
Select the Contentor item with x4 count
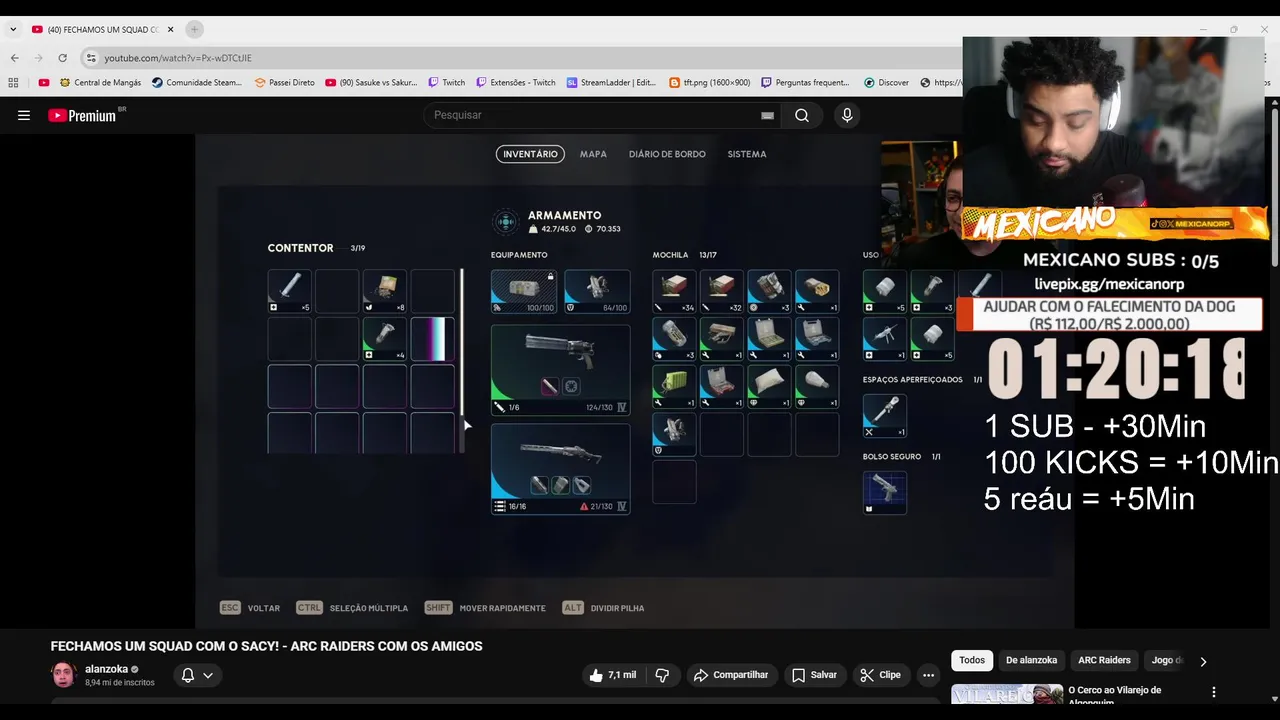385,338
